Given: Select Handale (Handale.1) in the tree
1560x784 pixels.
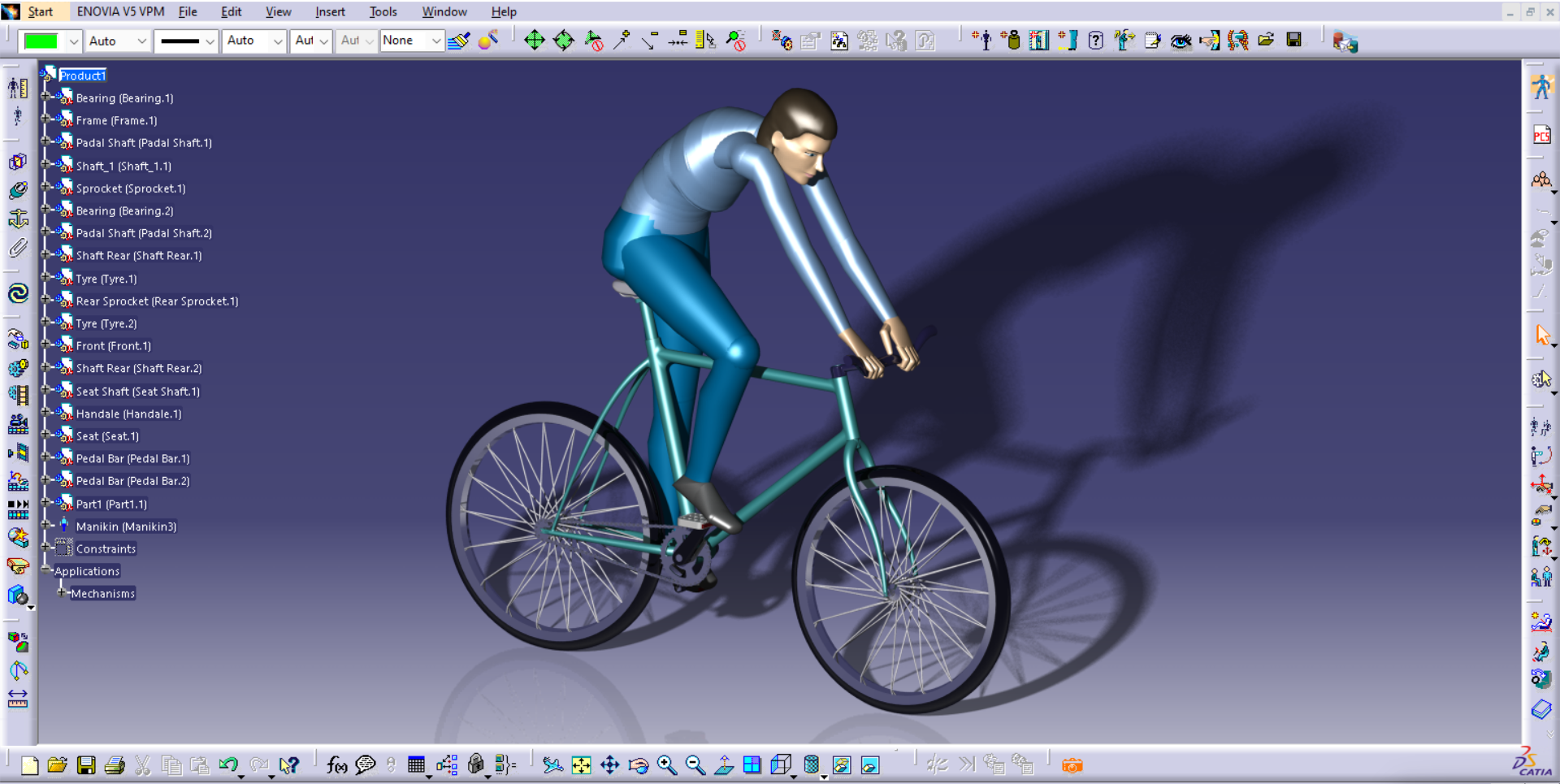Looking at the screenshot, I should point(129,414).
